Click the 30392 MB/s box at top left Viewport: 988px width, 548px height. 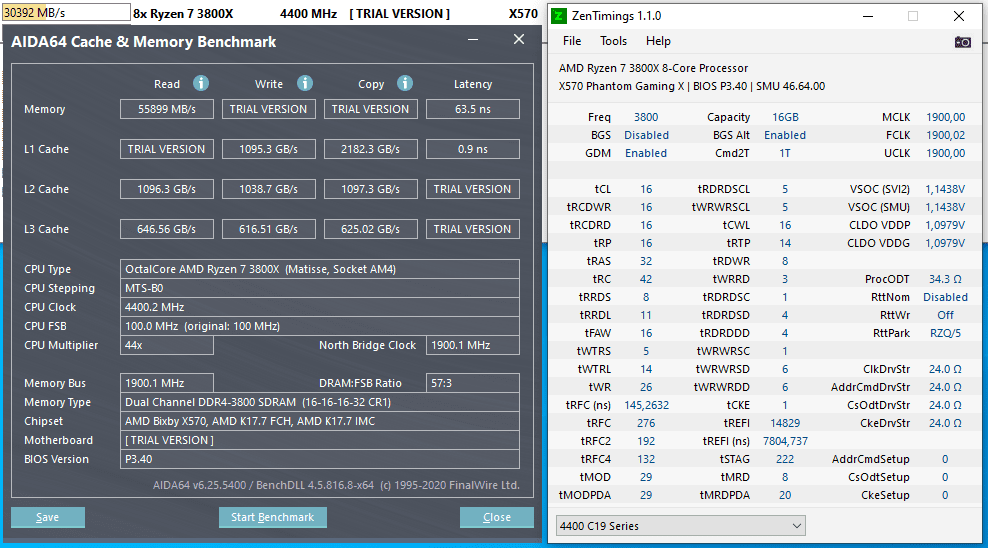point(66,12)
